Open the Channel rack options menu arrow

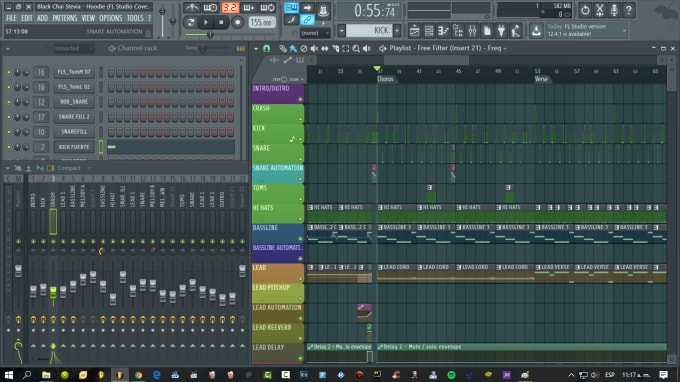(7, 49)
